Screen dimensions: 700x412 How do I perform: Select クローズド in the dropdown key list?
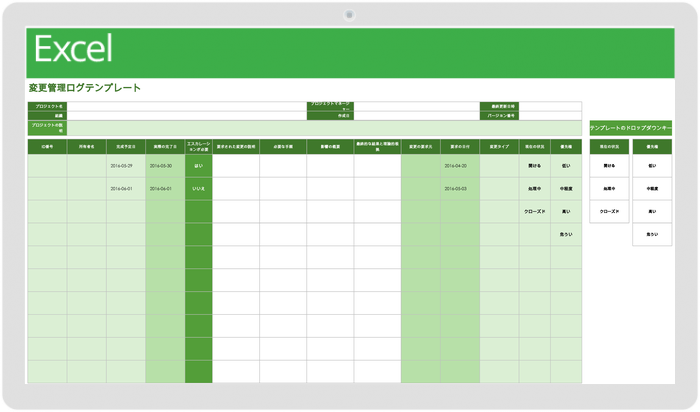pyautogui.click(x=609, y=212)
